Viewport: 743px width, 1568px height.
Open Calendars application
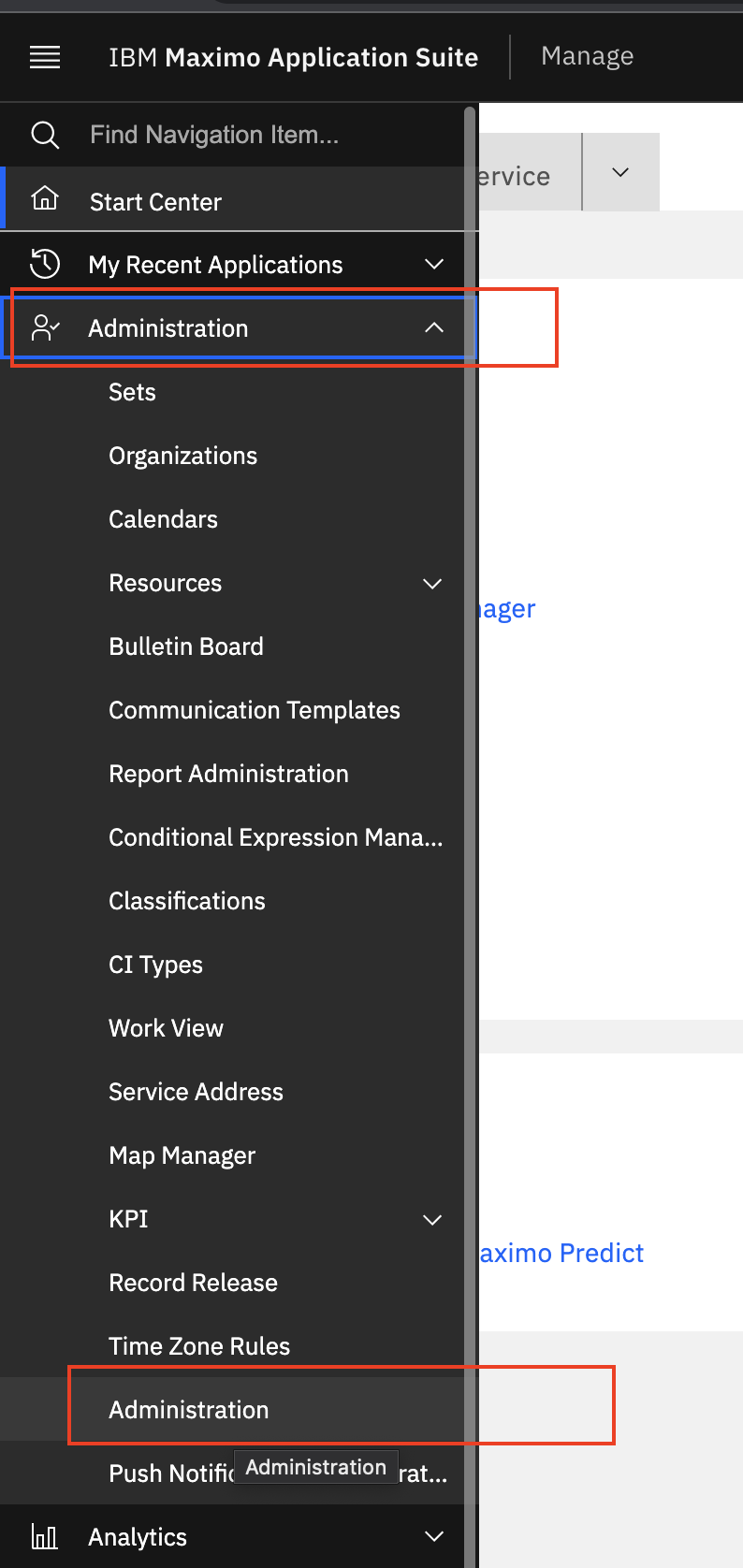(x=163, y=519)
